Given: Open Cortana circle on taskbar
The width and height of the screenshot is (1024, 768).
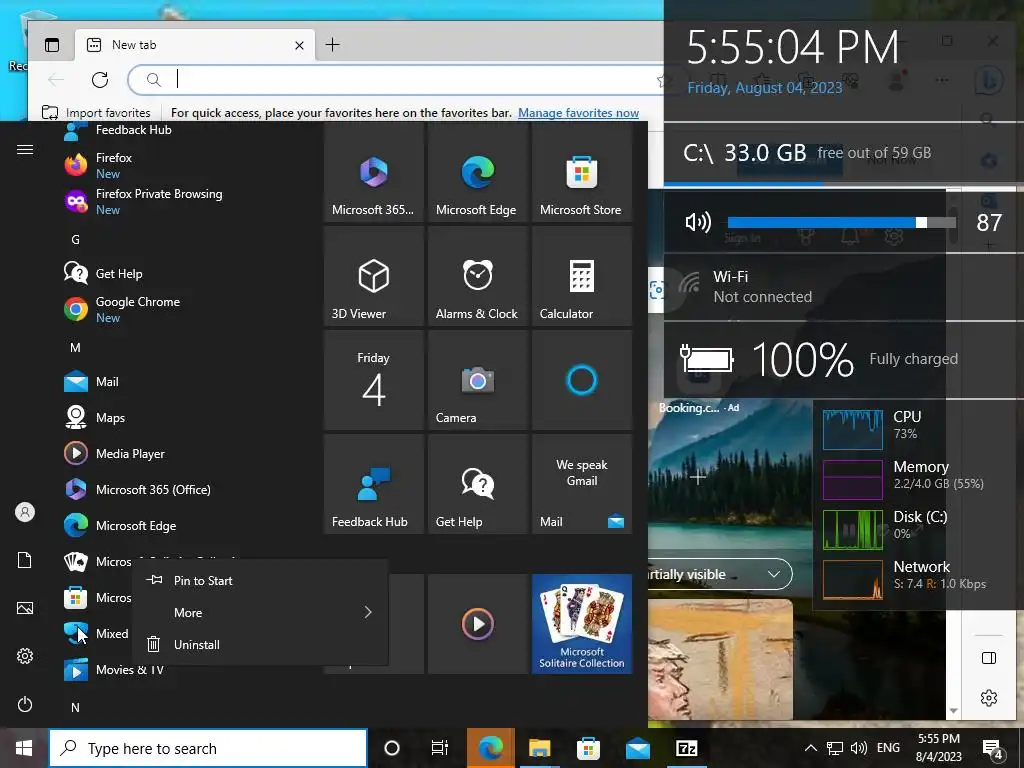Looking at the screenshot, I should click(x=392, y=748).
